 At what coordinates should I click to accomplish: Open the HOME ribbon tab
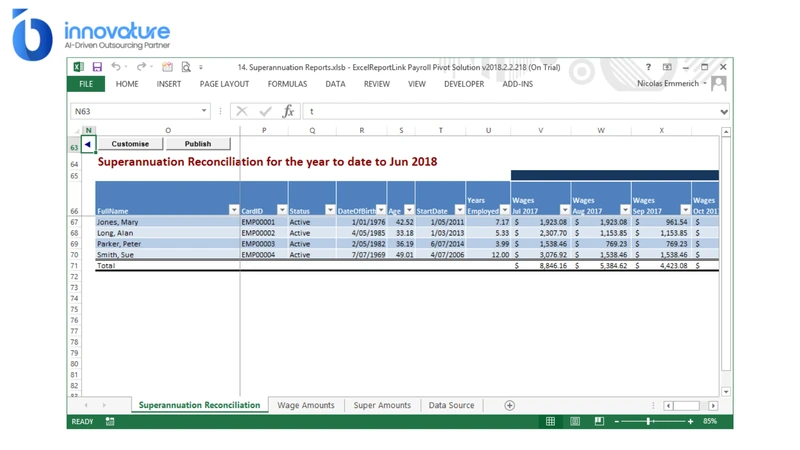tap(127, 84)
